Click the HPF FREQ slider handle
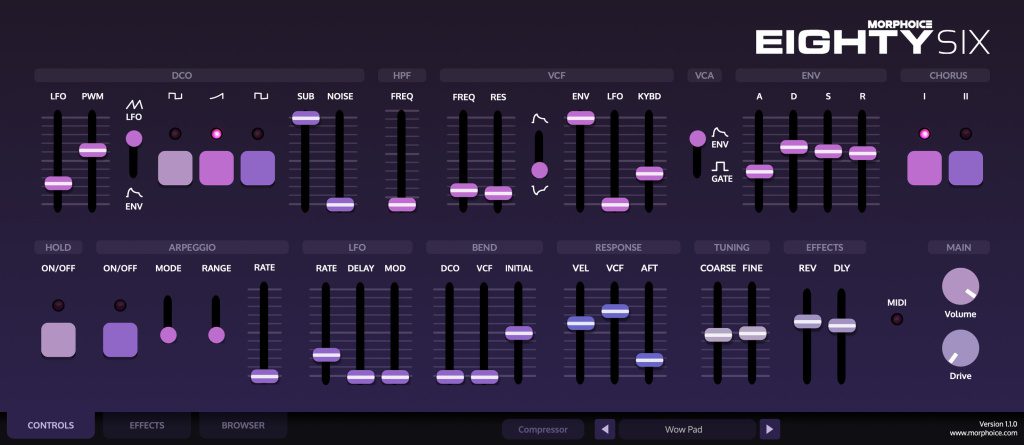Screen dimensions: 1024x445 point(402,205)
